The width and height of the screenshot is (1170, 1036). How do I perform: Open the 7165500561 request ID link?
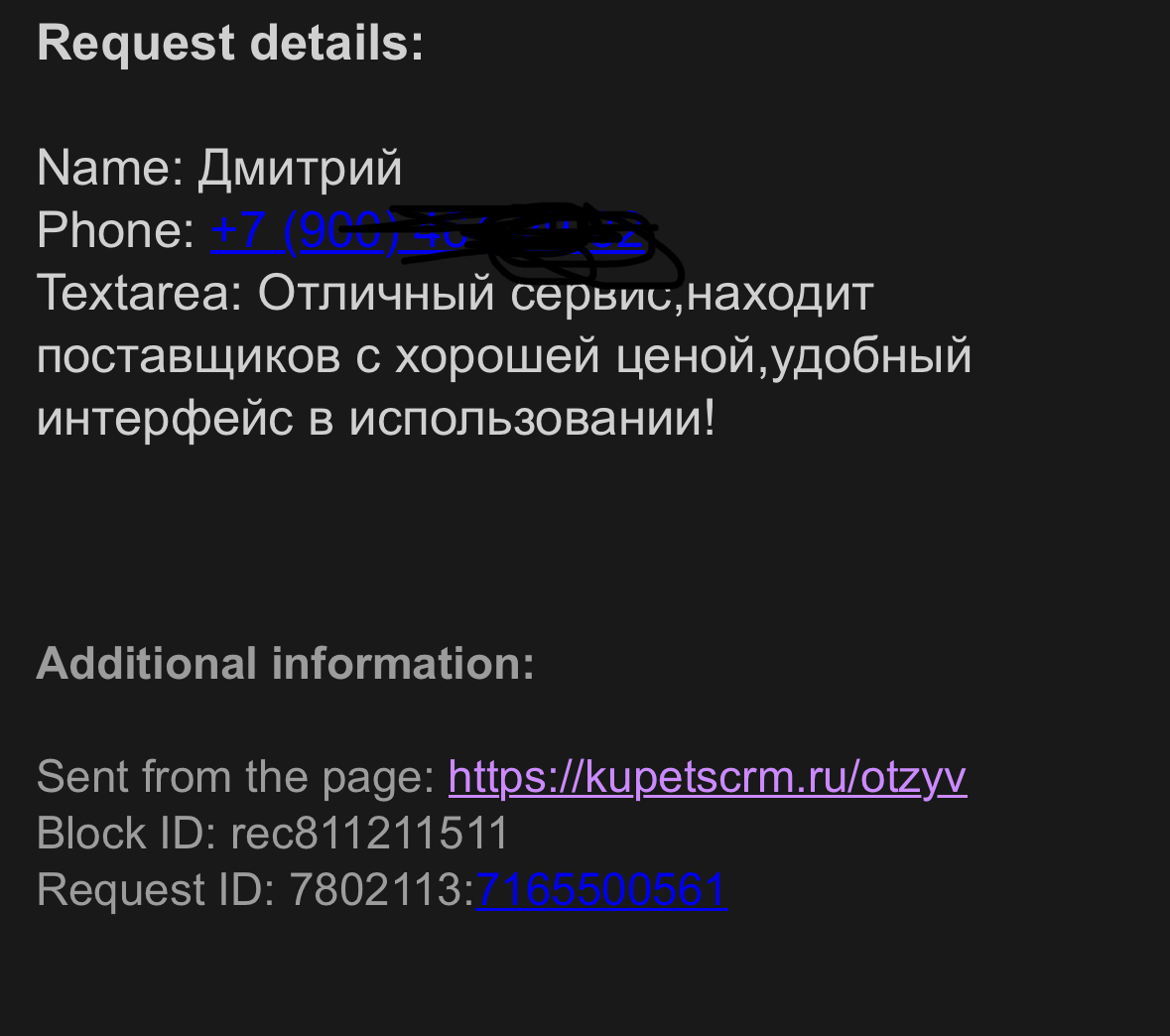[x=601, y=890]
